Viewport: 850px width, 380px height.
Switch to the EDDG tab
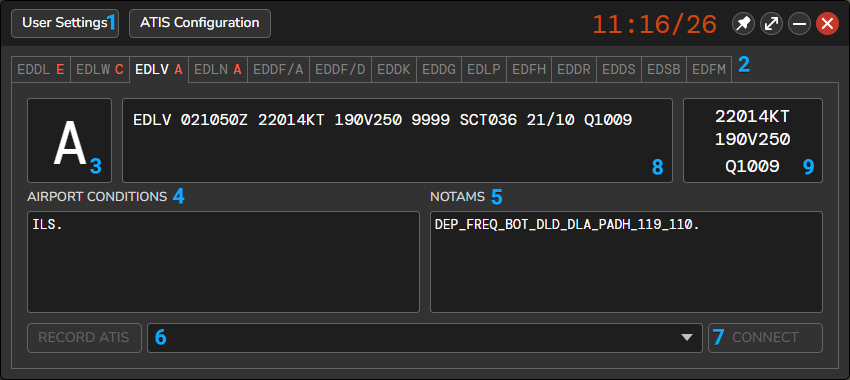439,70
